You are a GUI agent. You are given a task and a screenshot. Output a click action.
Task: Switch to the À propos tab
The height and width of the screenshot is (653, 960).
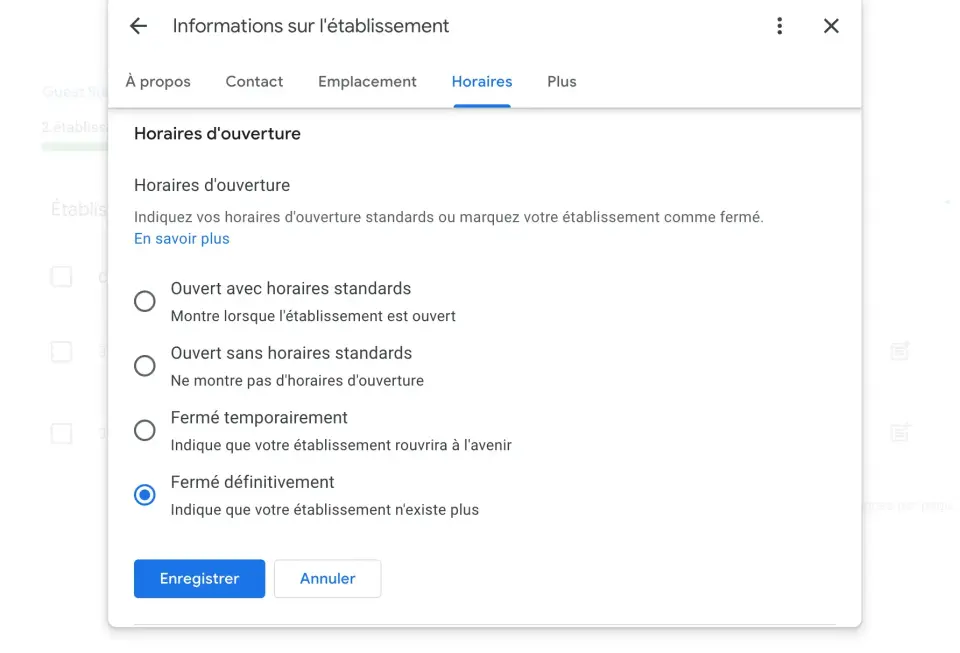[158, 81]
